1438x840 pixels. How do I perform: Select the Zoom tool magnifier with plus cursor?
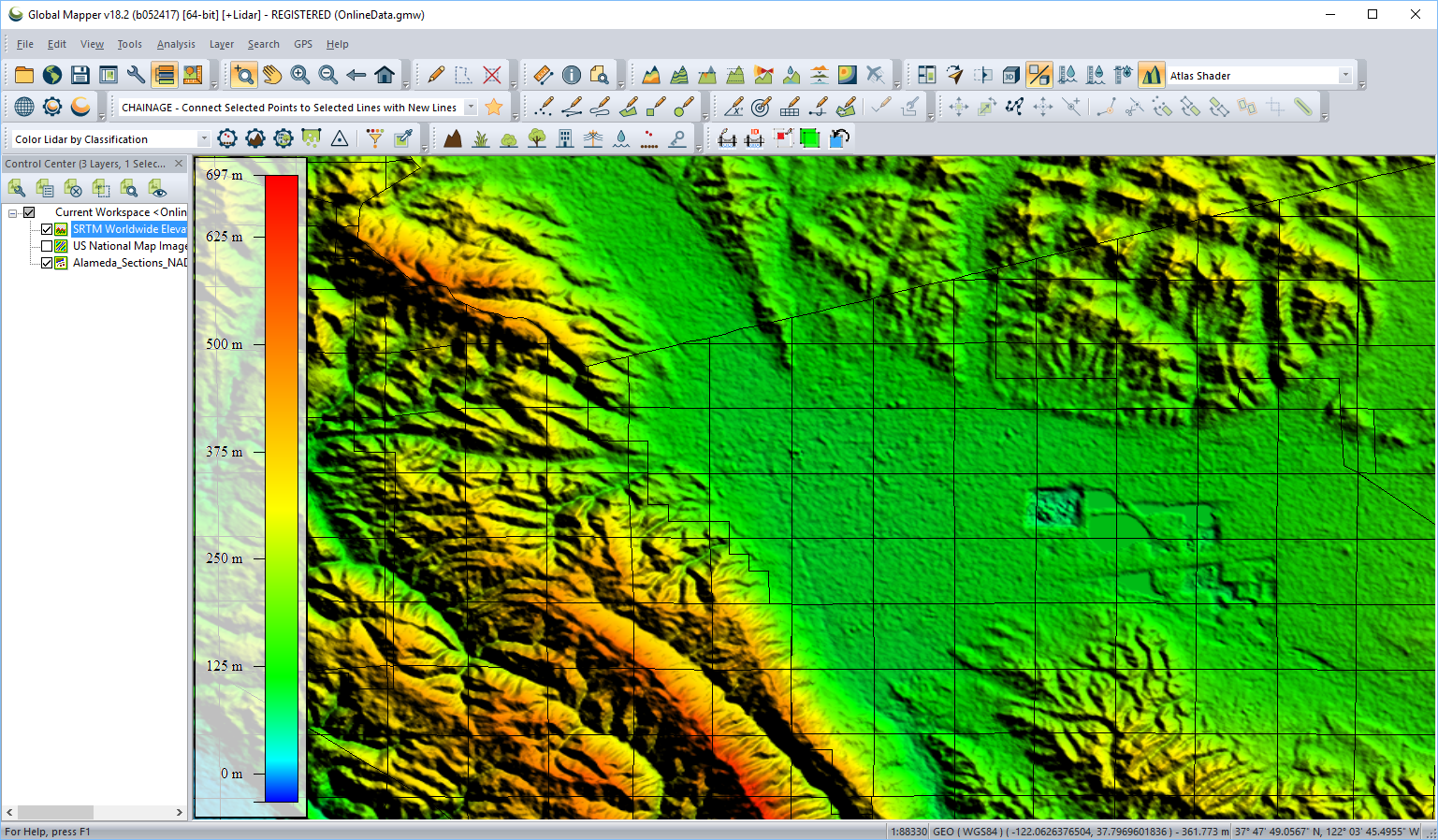point(244,75)
